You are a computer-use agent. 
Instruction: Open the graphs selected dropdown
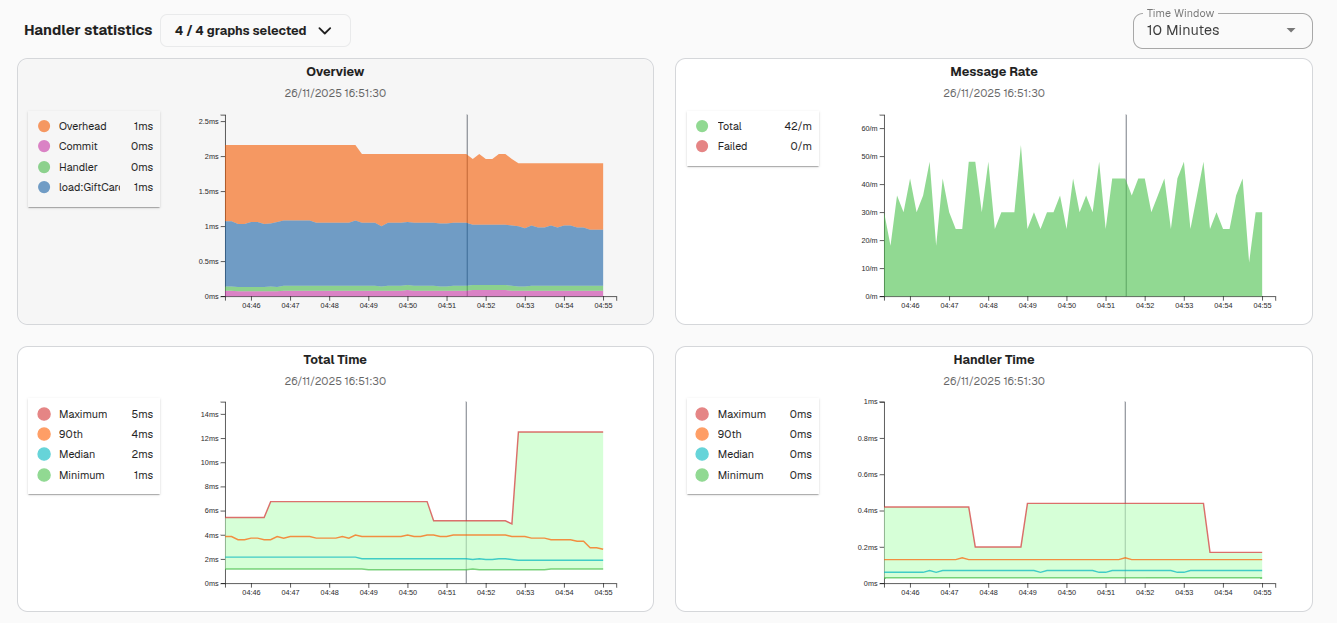(x=255, y=30)
